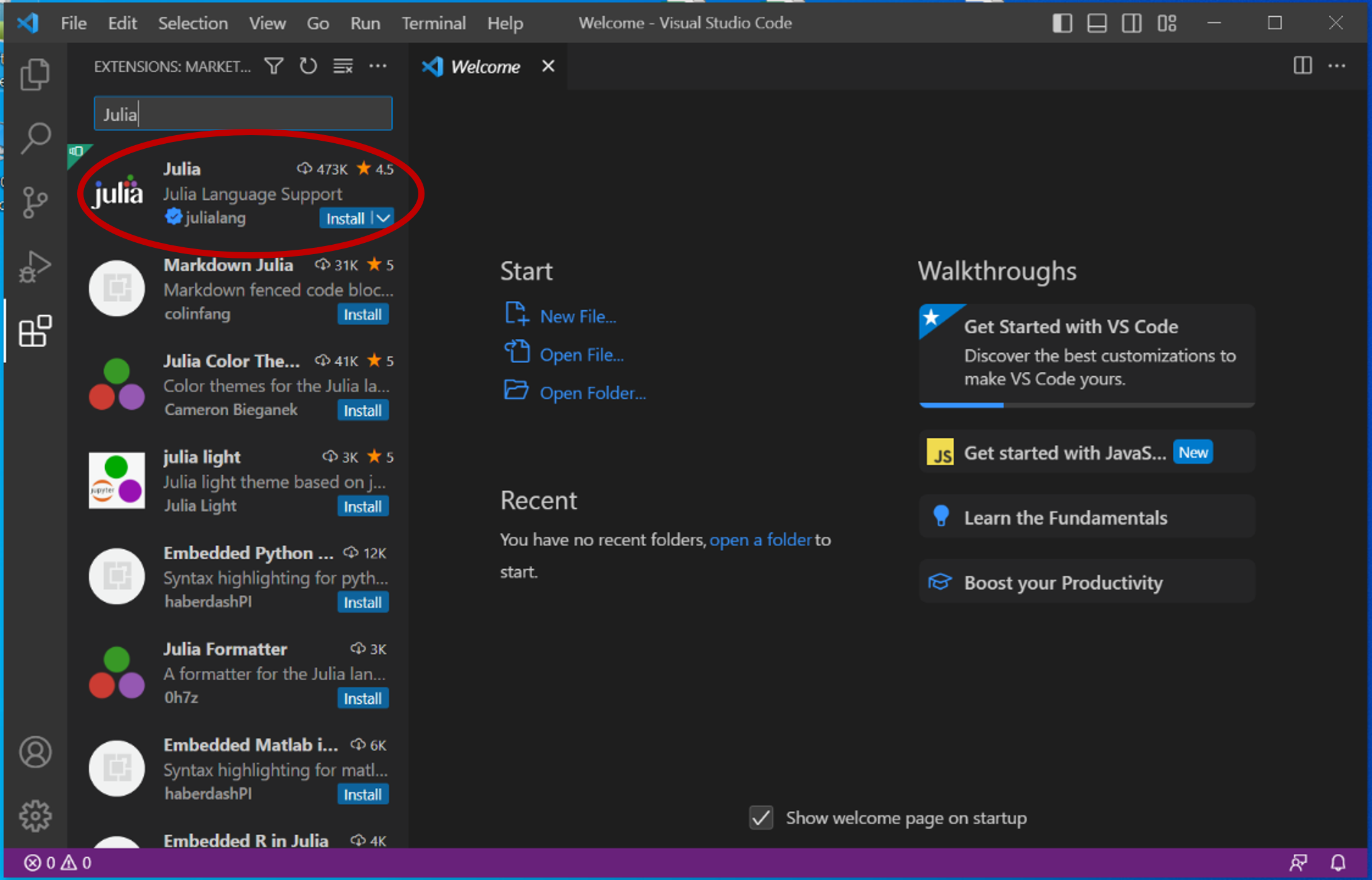This screenshot has height=880, width=1372.
Task: Click the julialang publisher name
Action: pyautogui.click(x=215, y=218)
